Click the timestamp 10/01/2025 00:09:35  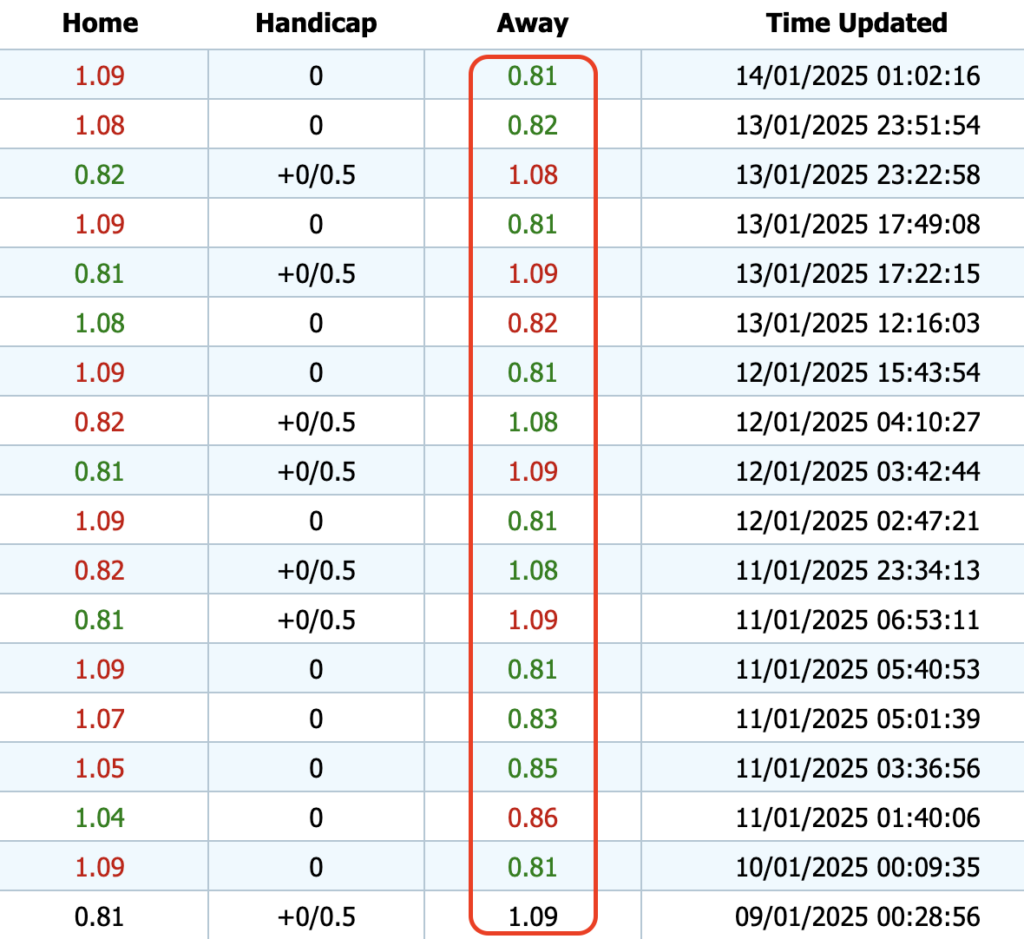[856, 867]
